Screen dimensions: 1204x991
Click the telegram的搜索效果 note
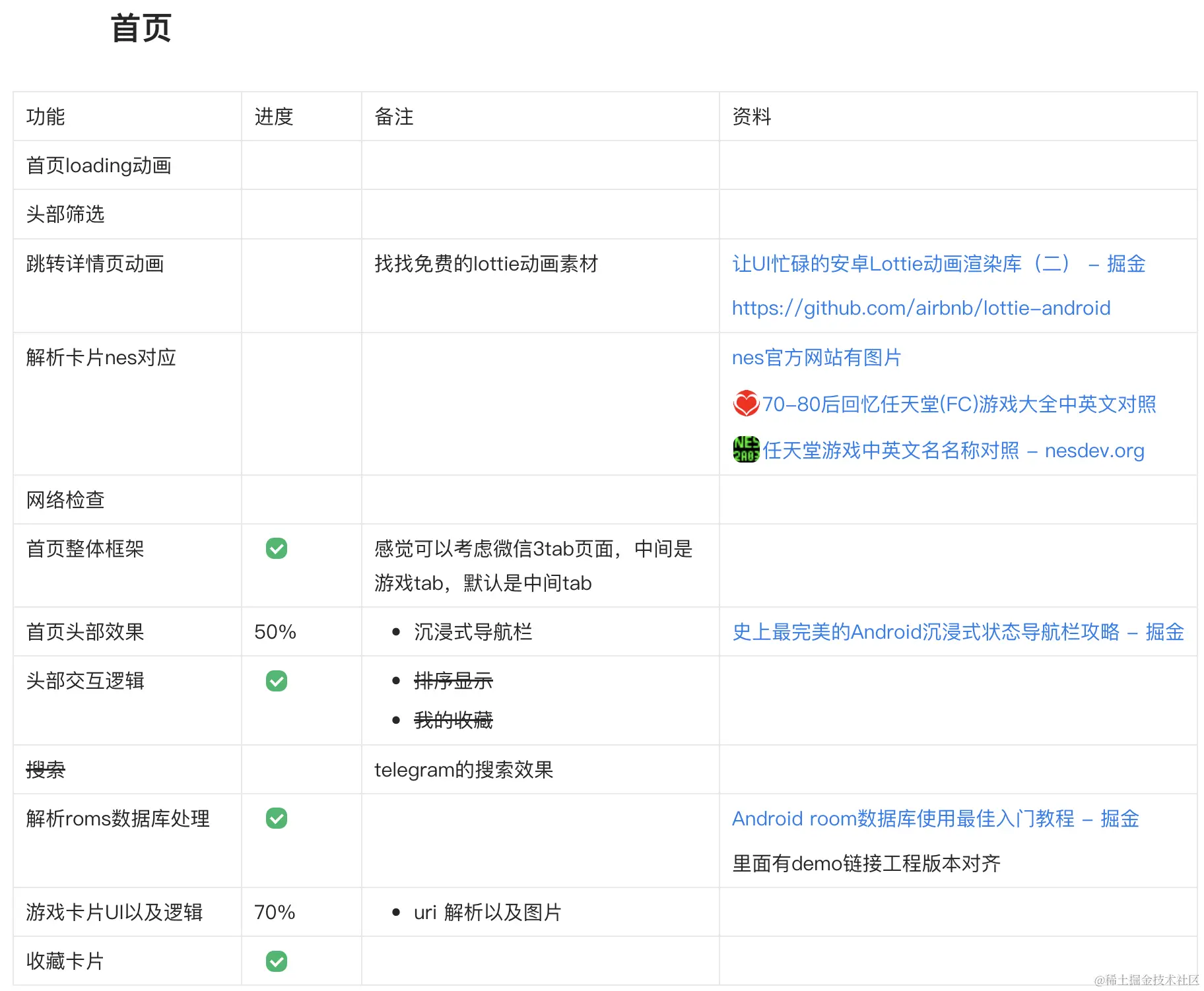[463, 770]
